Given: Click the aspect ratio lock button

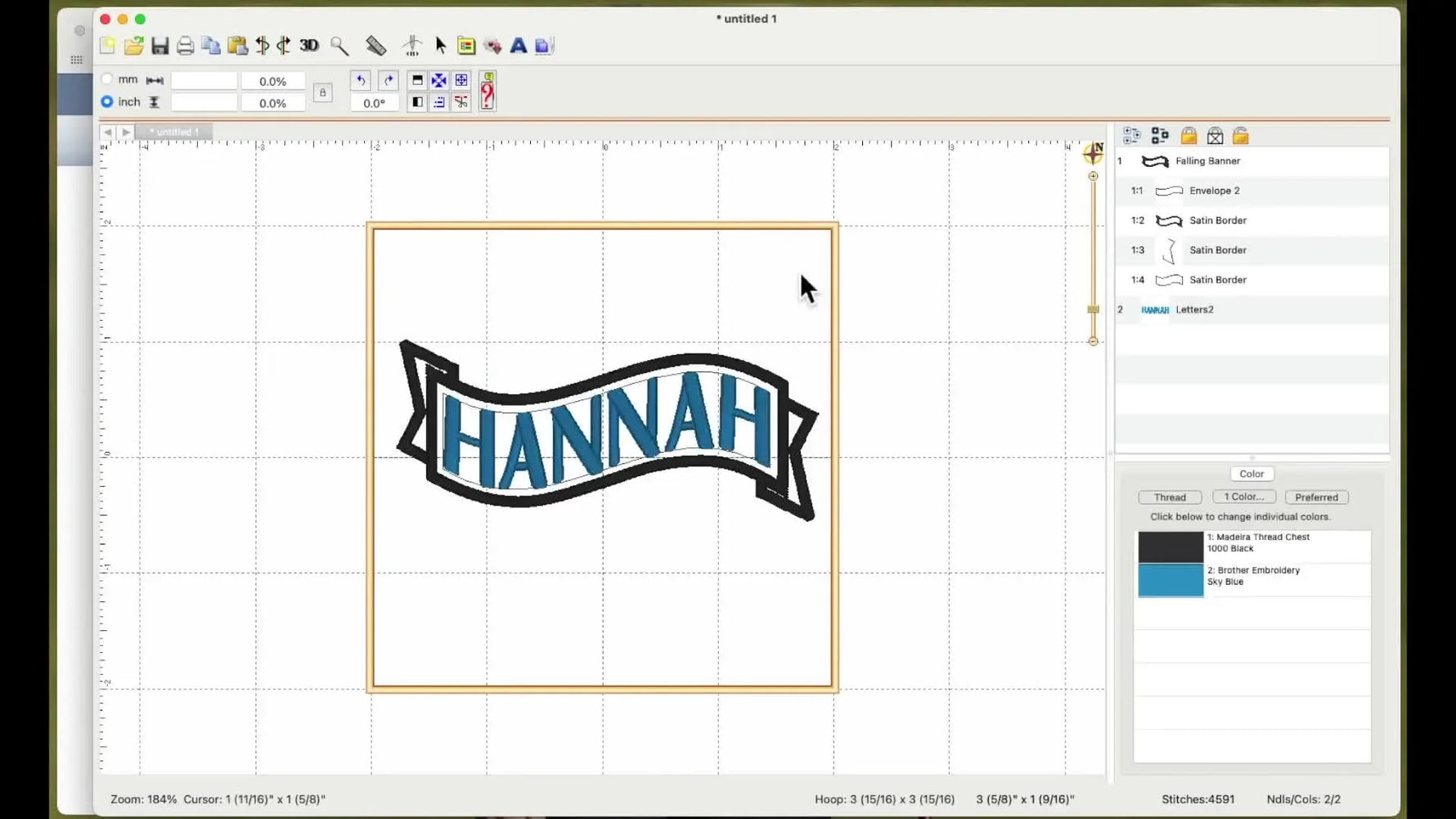Looking at the screenshot, I should click(322, 92).
